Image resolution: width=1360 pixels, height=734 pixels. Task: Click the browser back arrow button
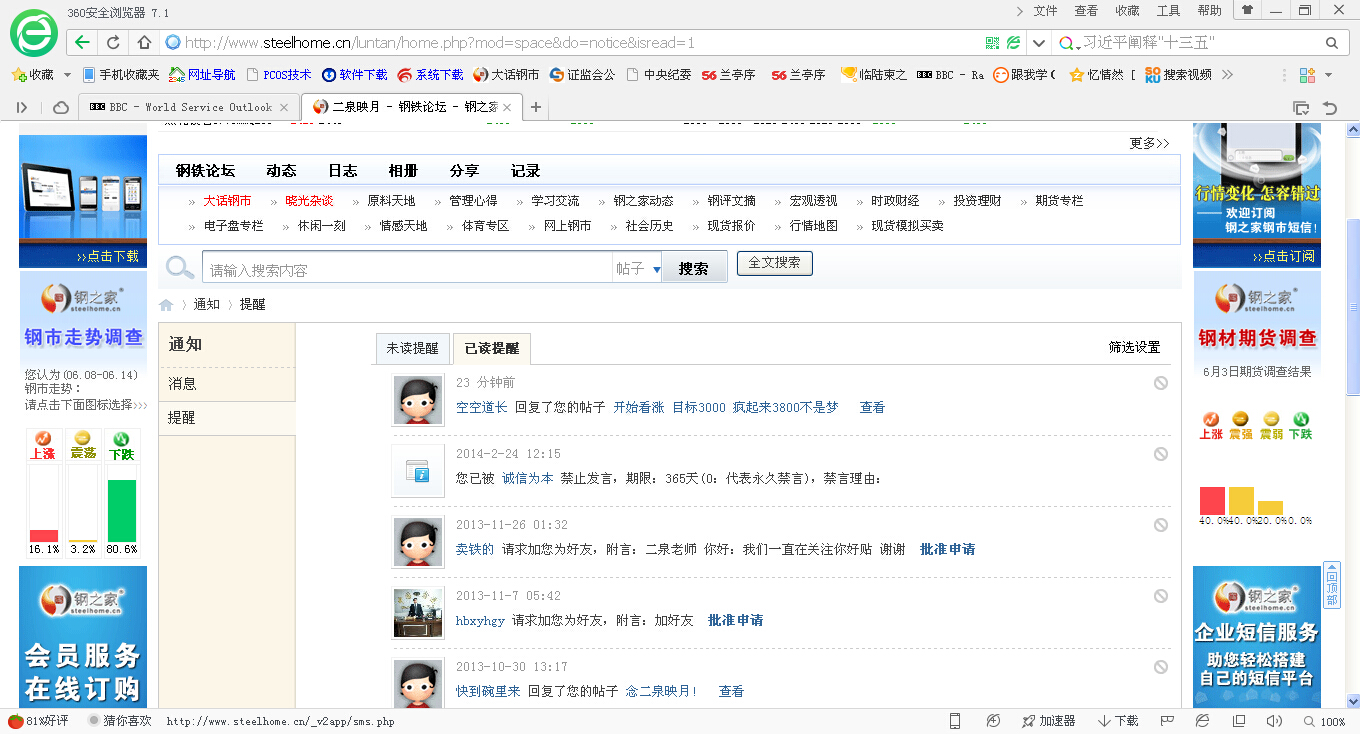point(82,43)
